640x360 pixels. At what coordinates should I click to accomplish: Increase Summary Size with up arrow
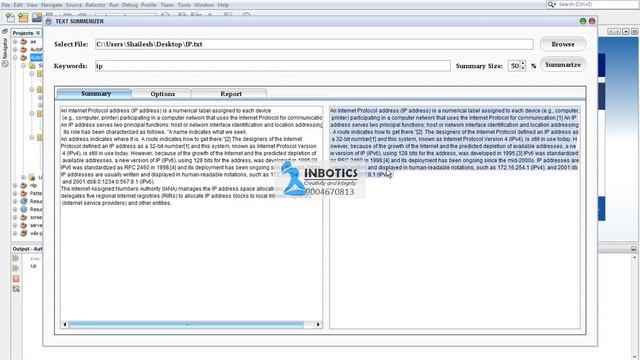pos(523,63)
